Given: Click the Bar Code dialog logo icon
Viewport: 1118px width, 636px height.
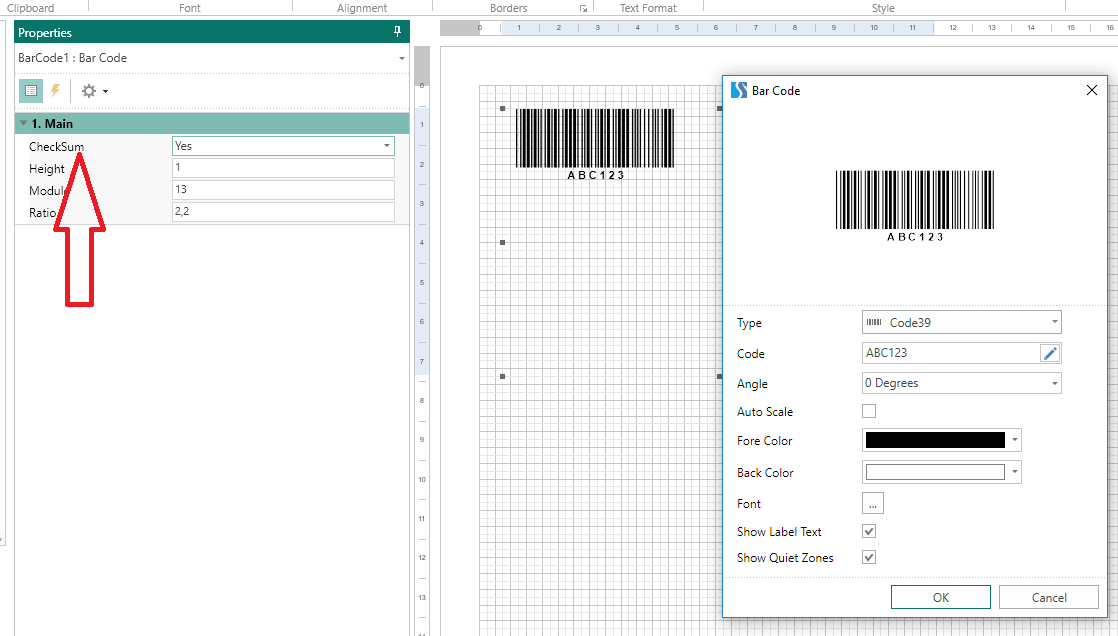Looking at the screenshot, I should (x=739, y=91).
